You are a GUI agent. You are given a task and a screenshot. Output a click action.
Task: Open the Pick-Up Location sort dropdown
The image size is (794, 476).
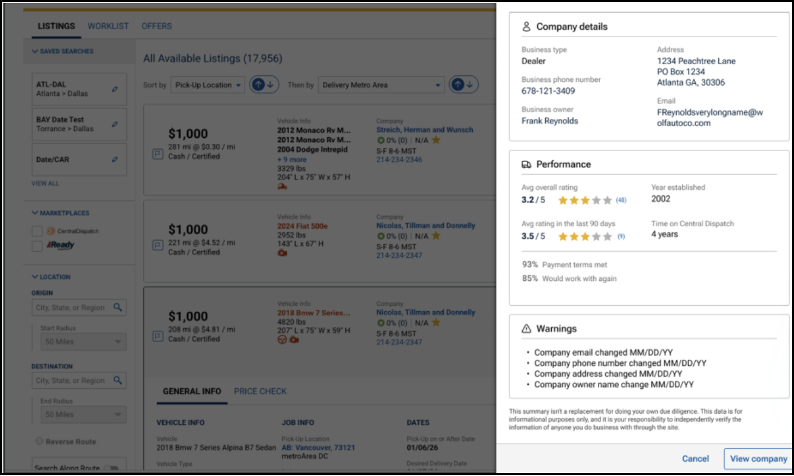[x=207, y=86]
